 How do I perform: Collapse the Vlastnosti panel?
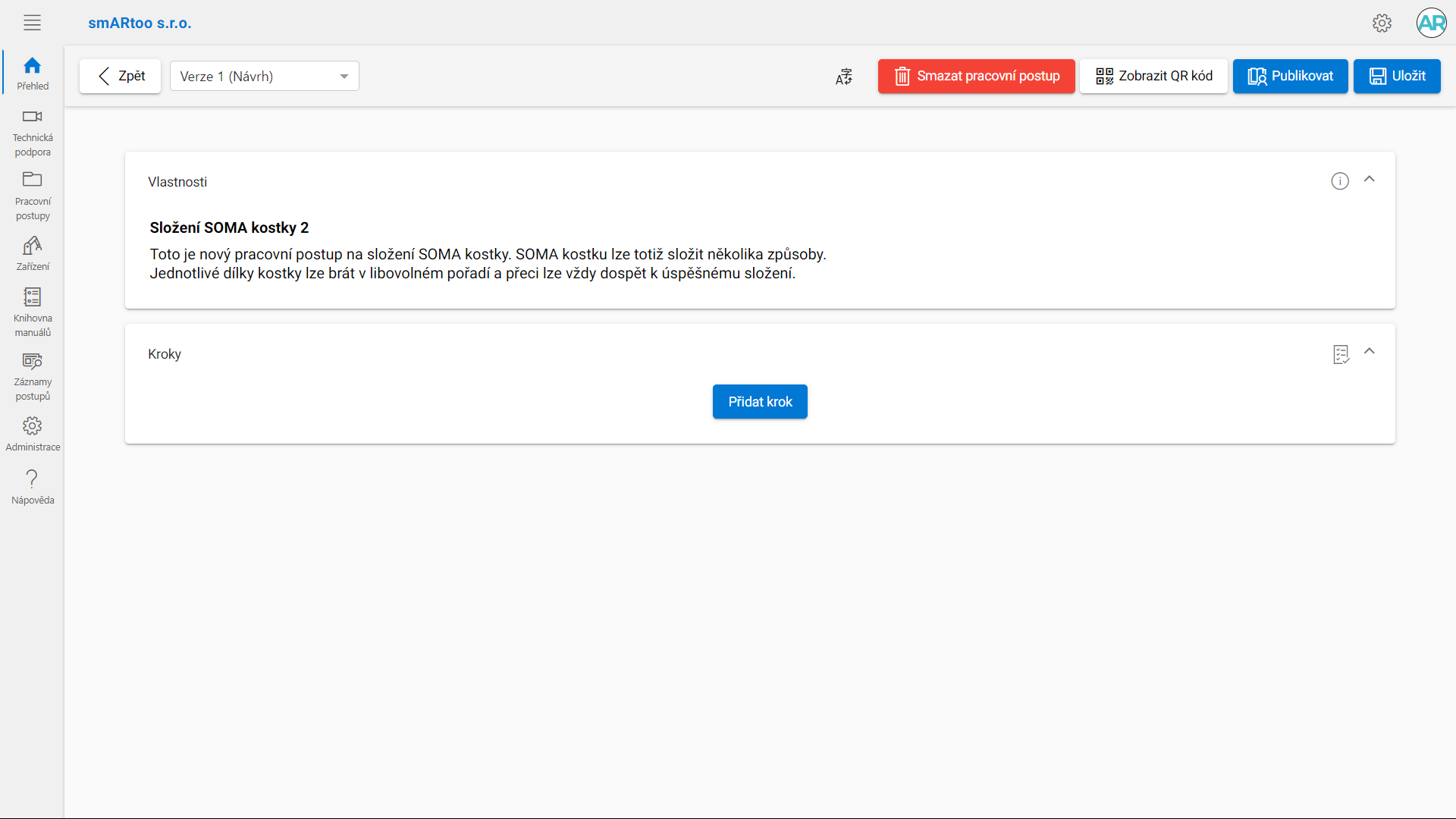pos(1369,180)
